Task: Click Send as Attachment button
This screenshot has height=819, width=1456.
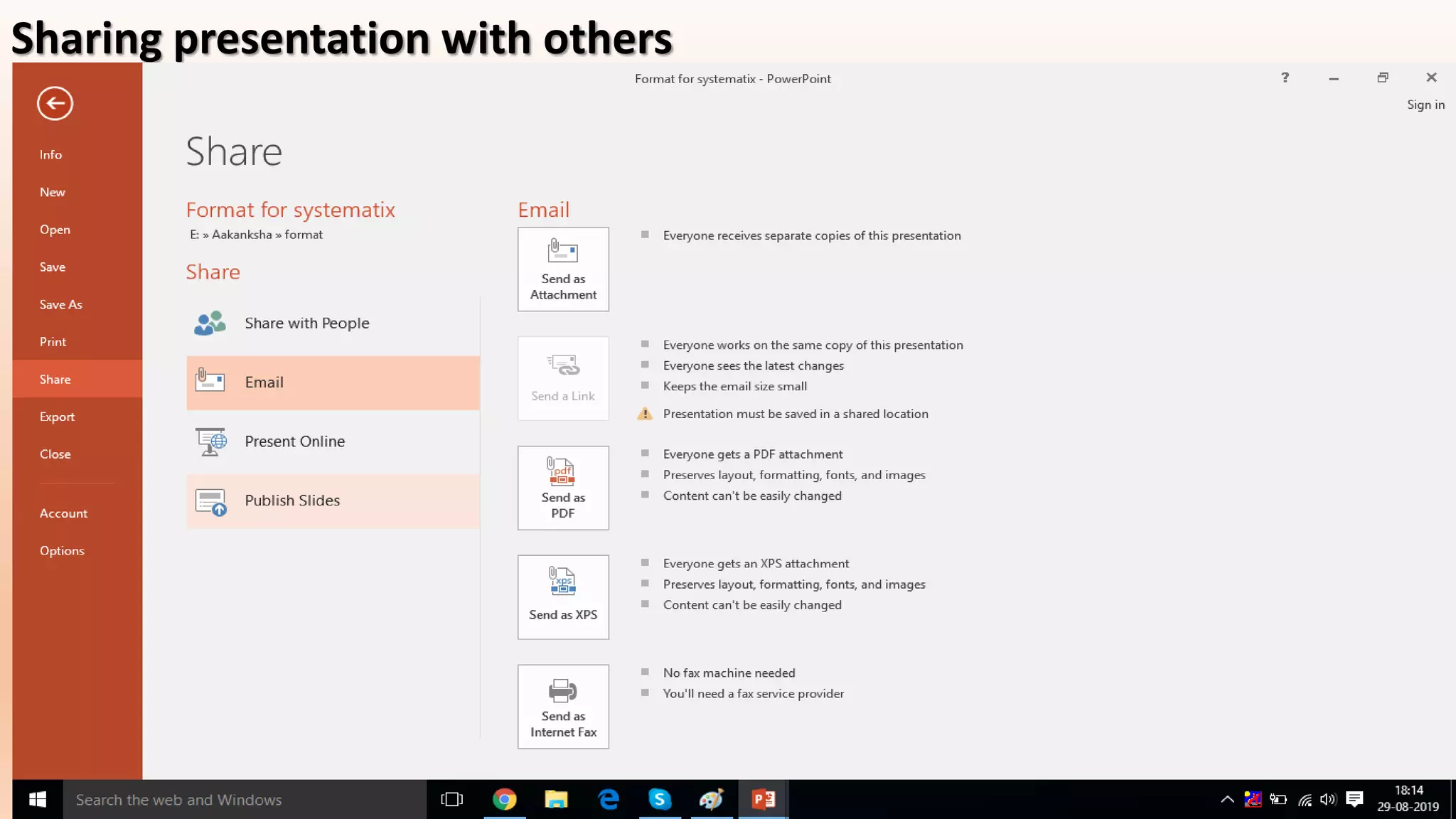Action: pos(563,269)
